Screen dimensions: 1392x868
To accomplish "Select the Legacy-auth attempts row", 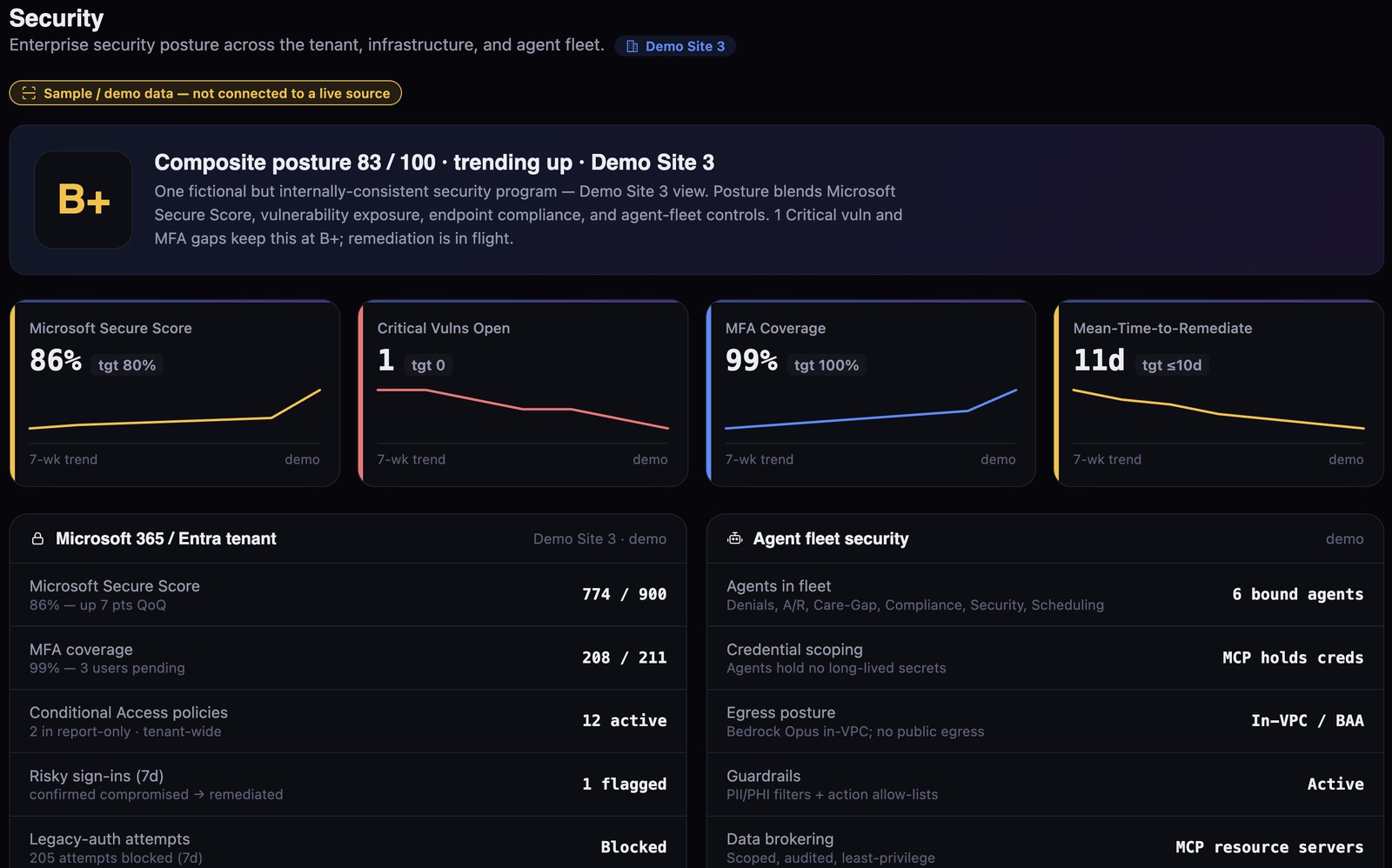I will pos(348,843).
